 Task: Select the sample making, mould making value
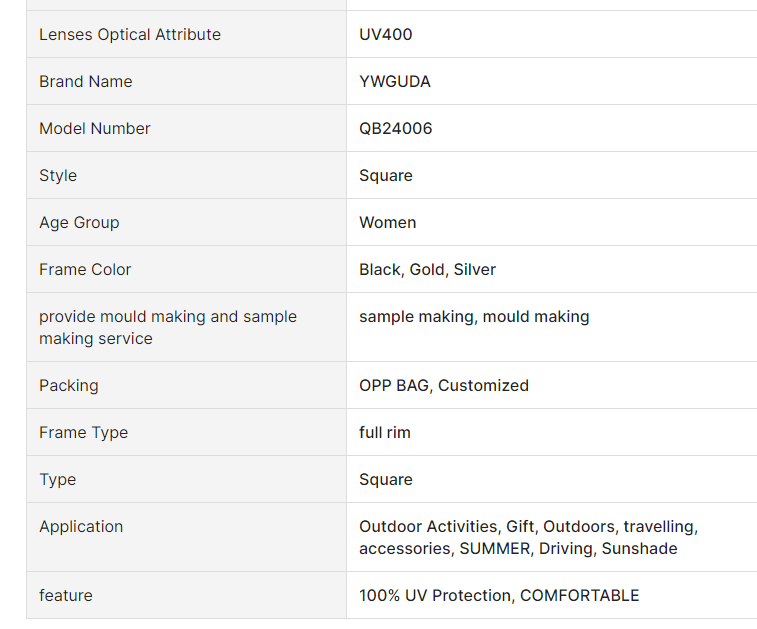tap(474, 317)
